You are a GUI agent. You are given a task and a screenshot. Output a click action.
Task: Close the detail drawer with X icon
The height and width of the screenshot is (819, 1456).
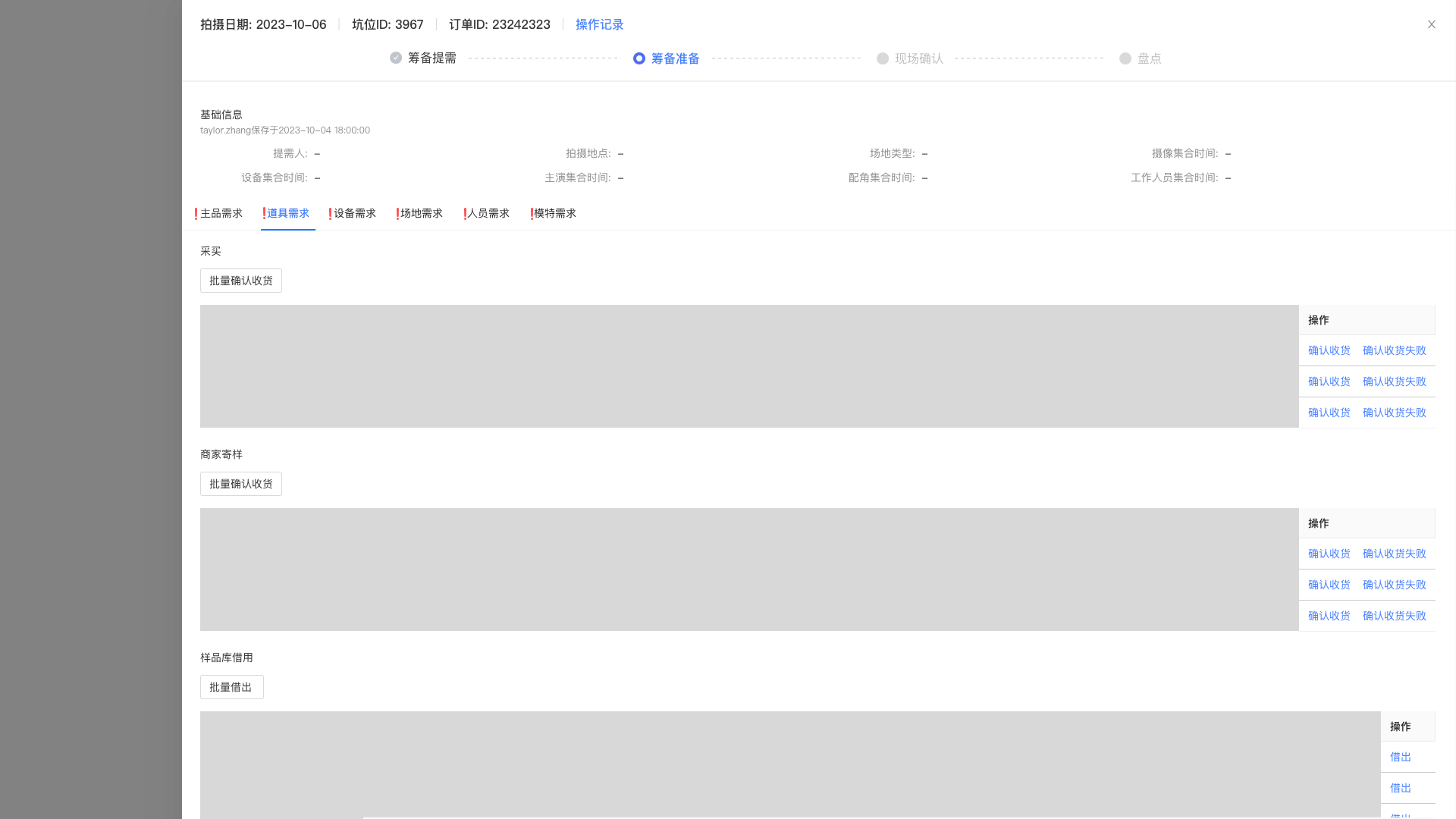point(1432,24)
